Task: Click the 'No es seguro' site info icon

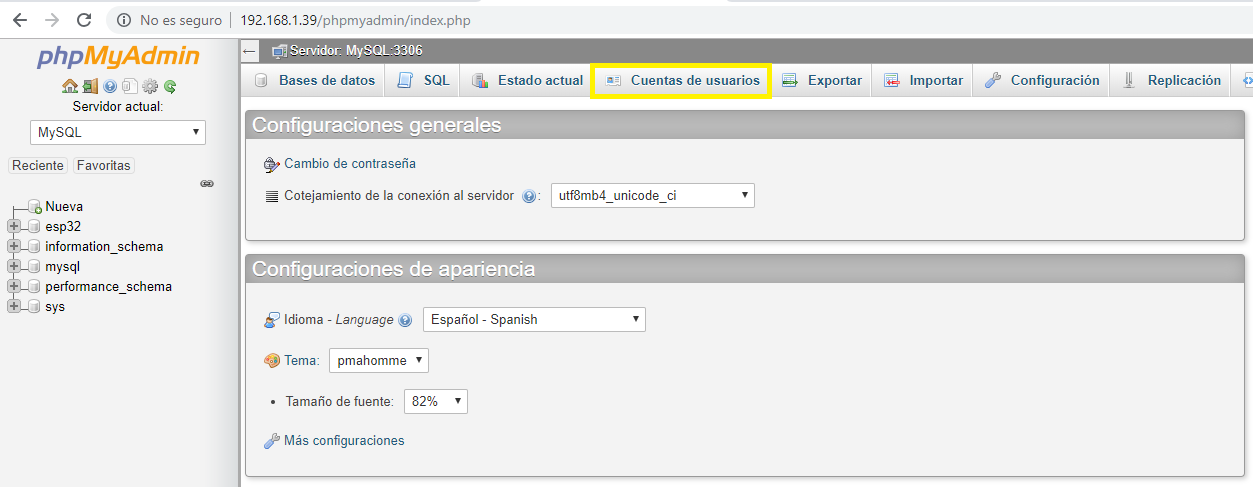Action: (x=124, y=20)
